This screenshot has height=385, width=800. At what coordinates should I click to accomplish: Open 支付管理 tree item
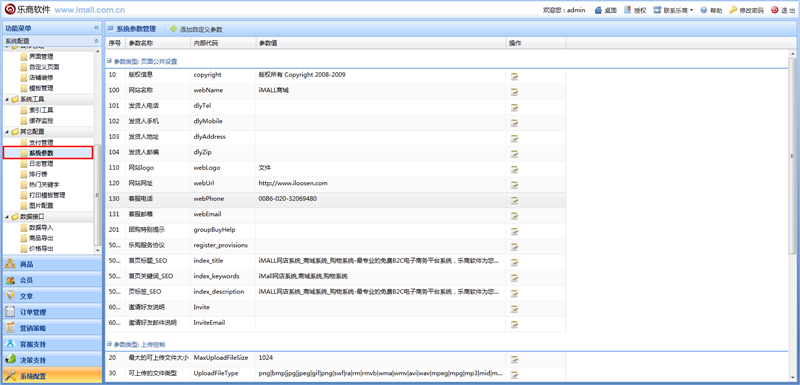pyautogui.click(x=41, y=142)
